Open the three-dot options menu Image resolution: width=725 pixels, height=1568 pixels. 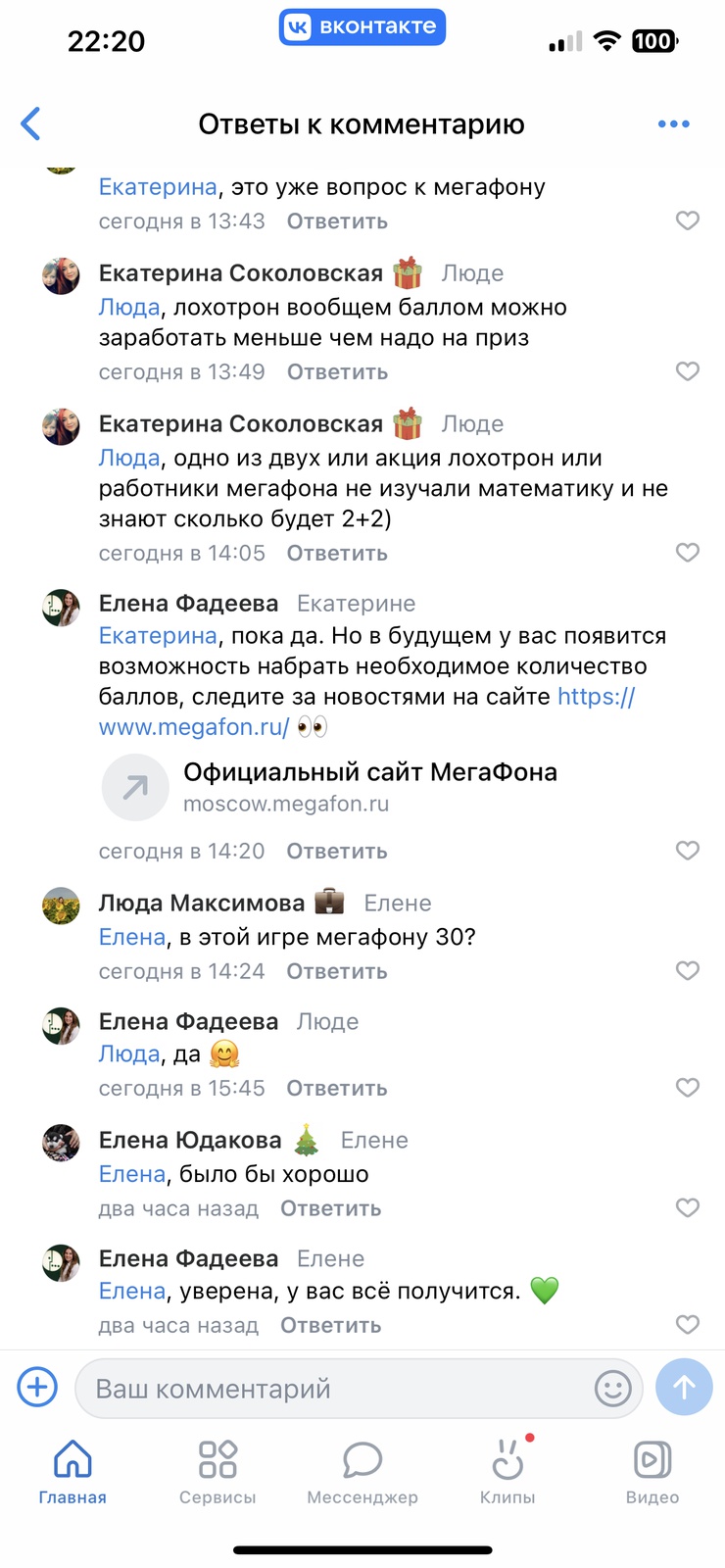(x=673, y=124)
